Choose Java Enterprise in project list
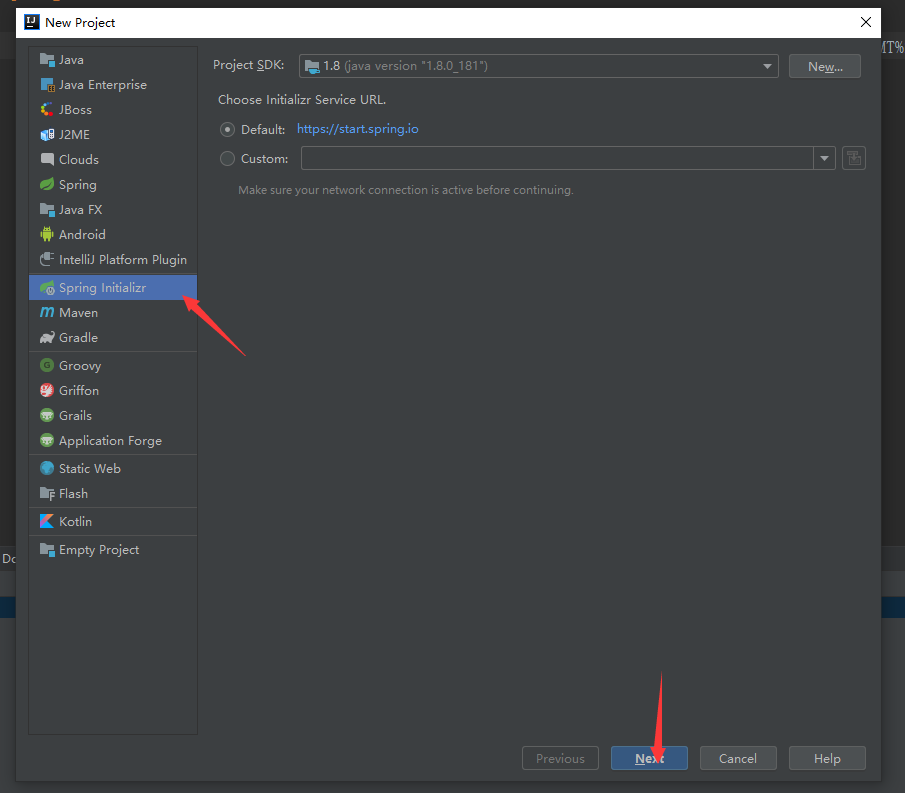 (113, 85)
